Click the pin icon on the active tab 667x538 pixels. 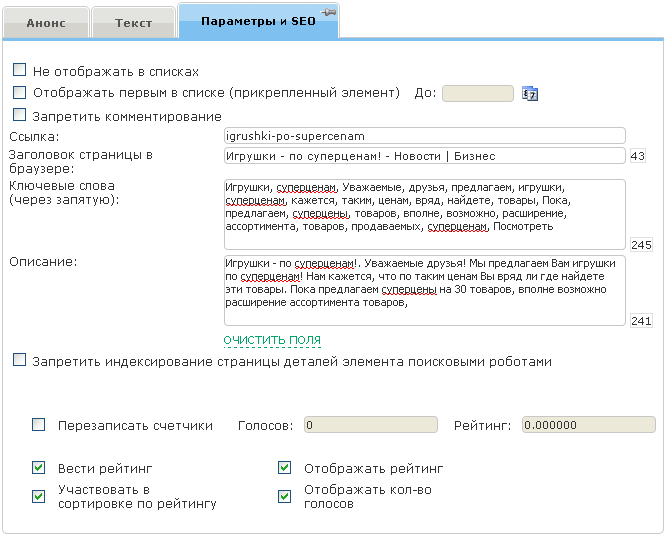click(327, 15)
